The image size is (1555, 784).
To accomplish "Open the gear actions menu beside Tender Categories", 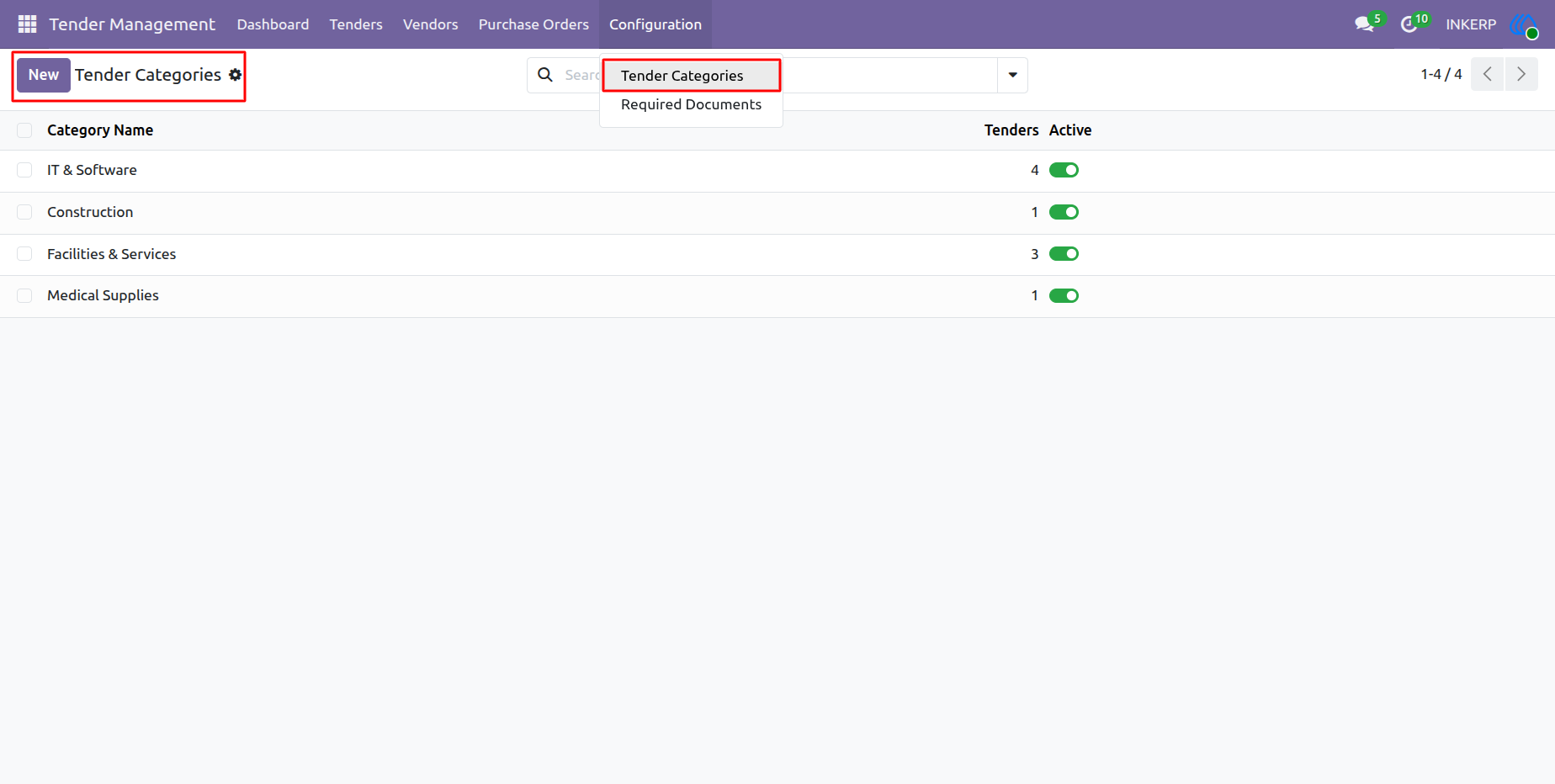I will (x=236, y=75).
